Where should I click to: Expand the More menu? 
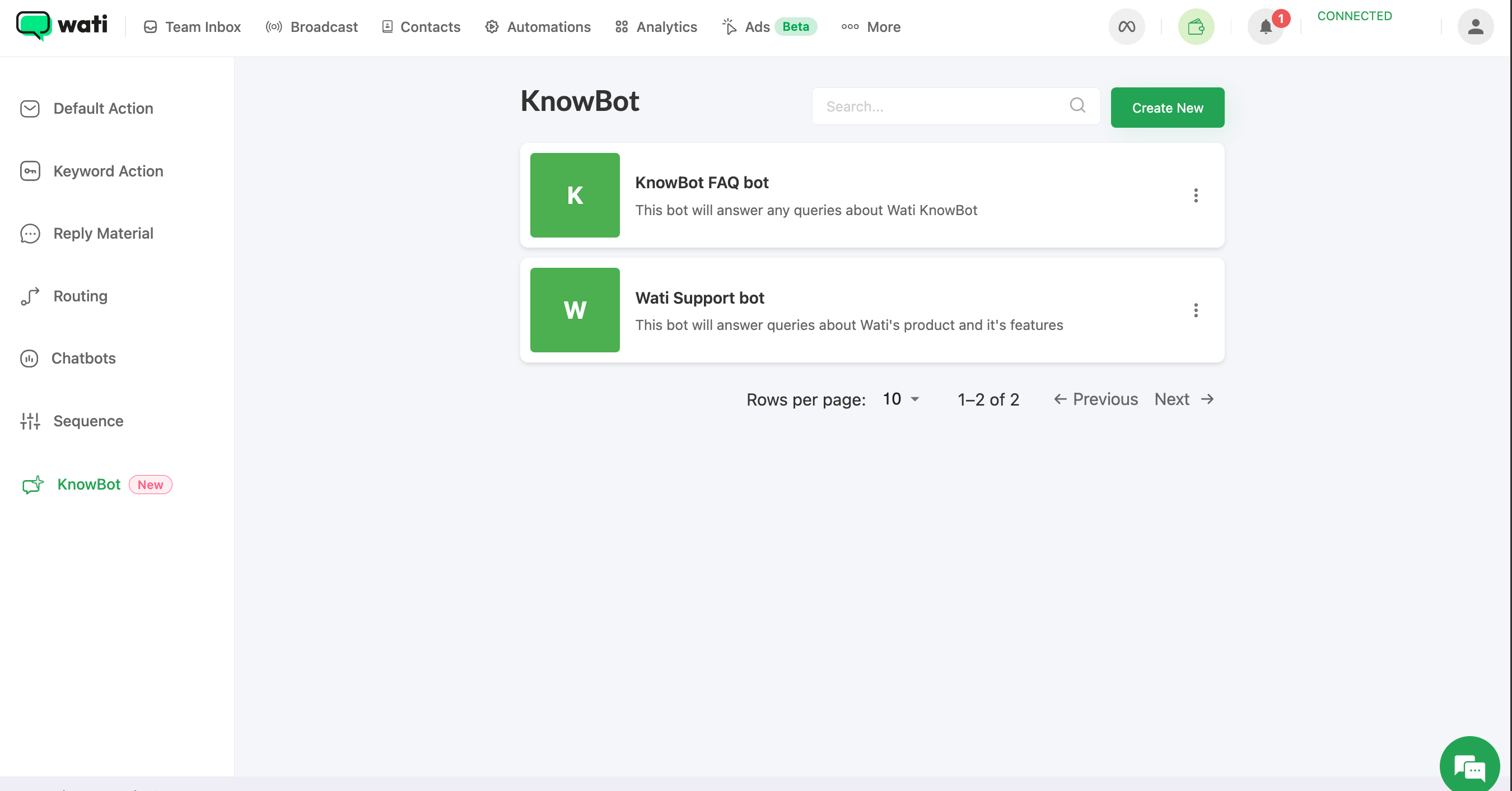tap(870, 27)
